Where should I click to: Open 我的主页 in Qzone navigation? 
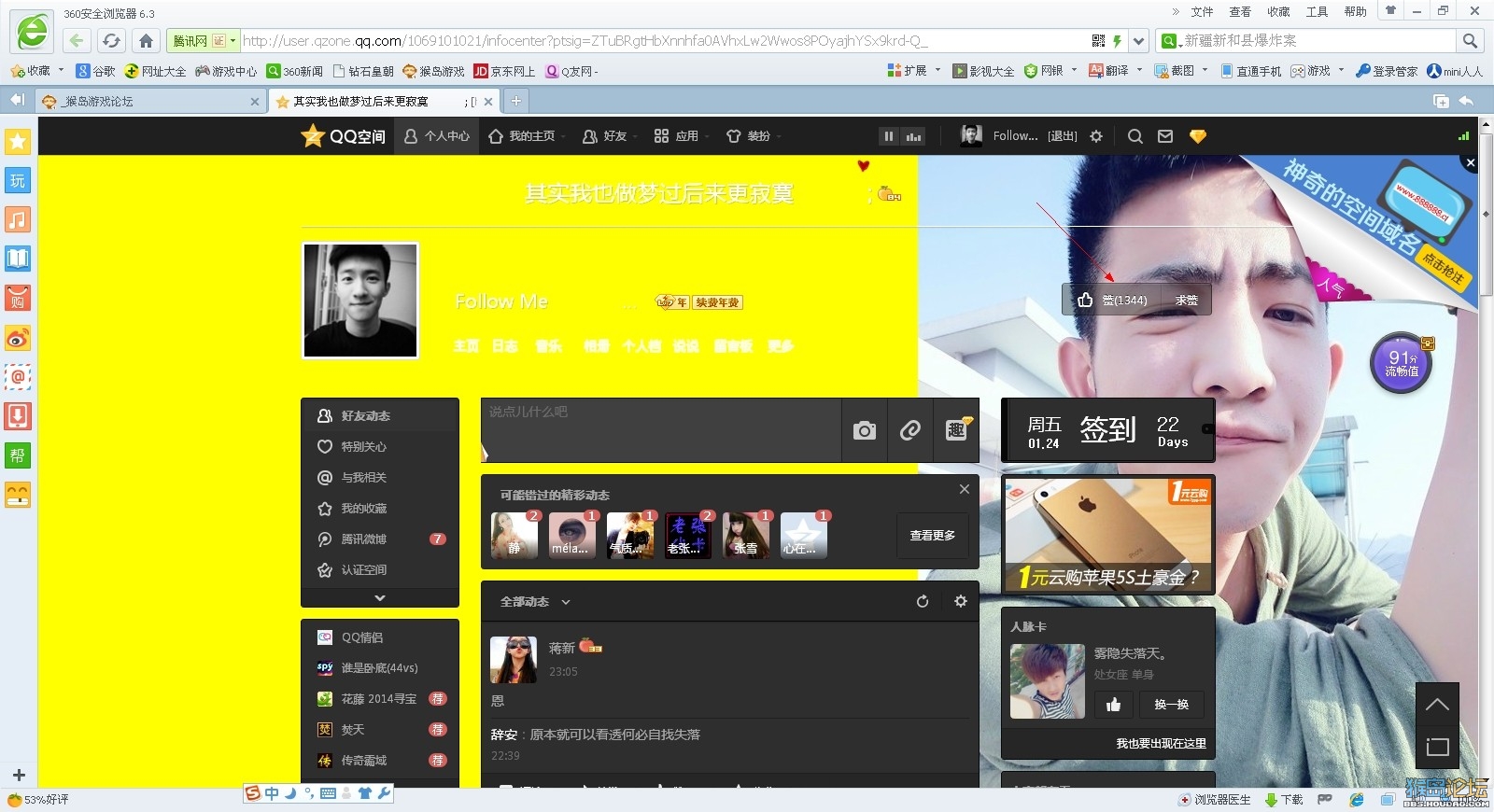[522, 136]
